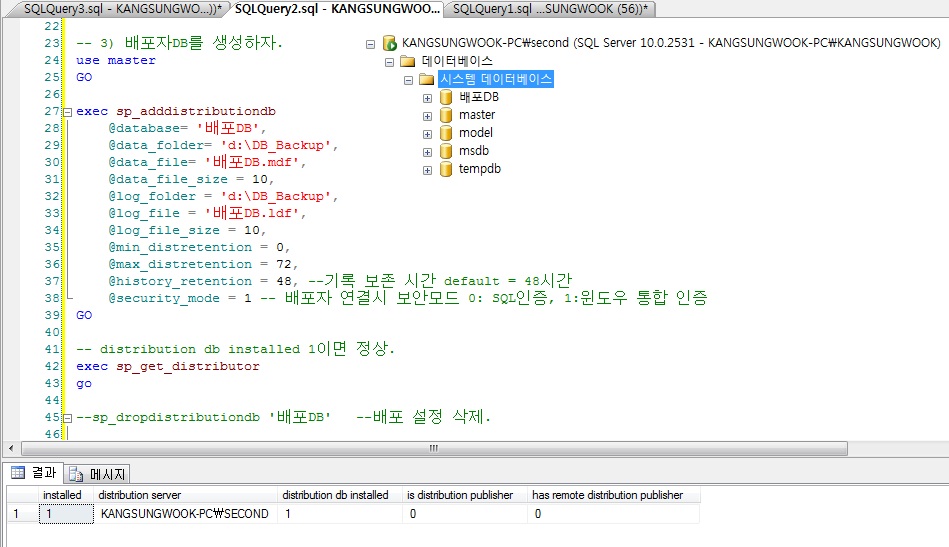Expand the model database node
The height and width of the screenshot is (547, 949).
[x=427, y=134]
